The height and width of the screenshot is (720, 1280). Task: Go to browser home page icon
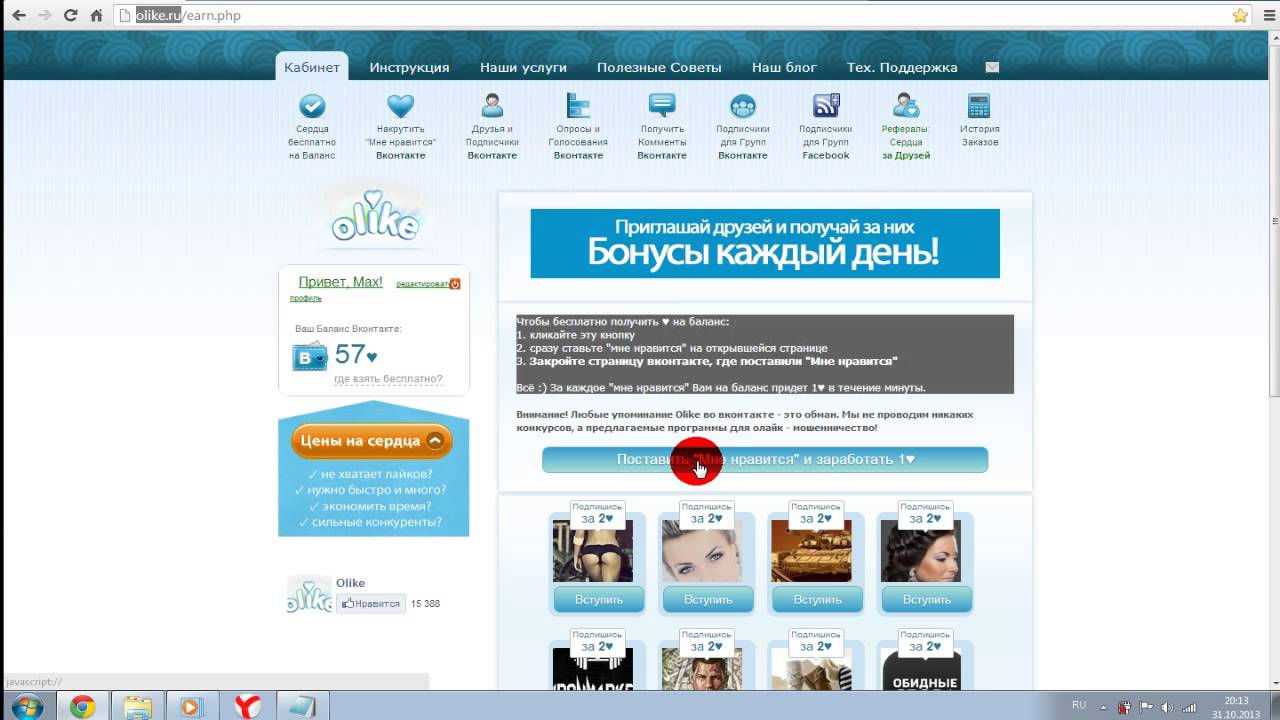(97, 15)
